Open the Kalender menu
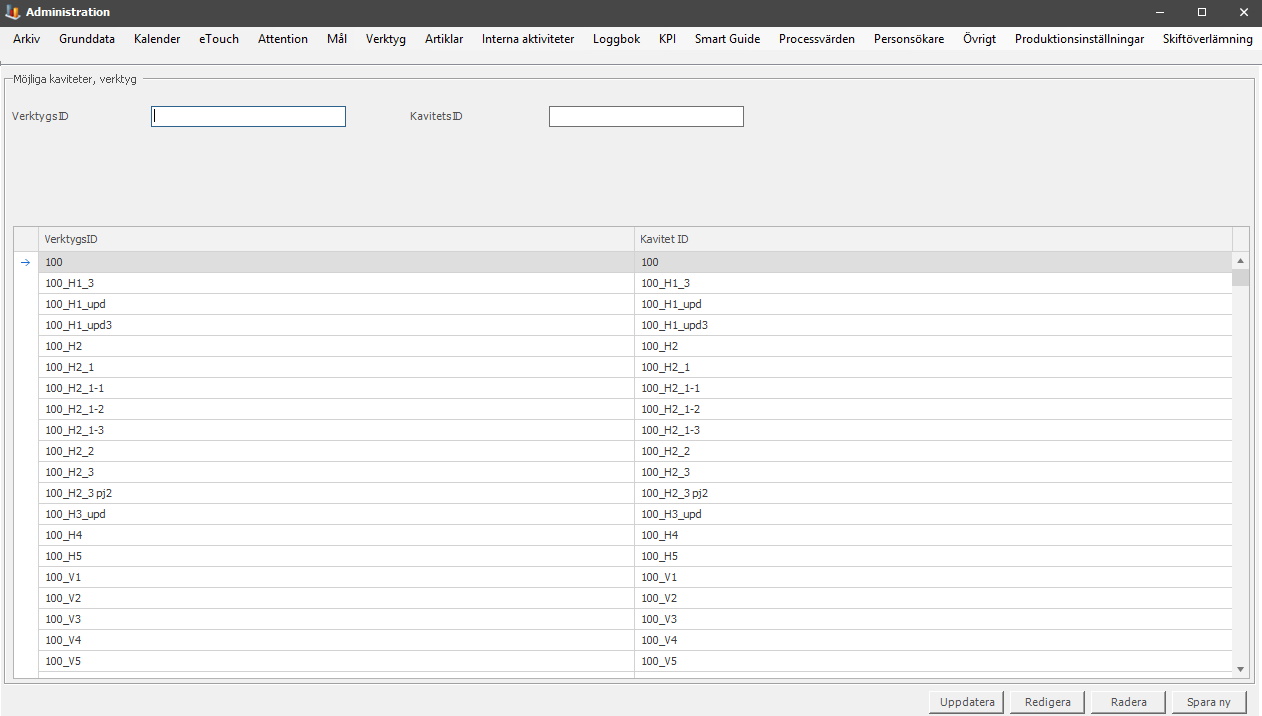 [x=157, y=39]
